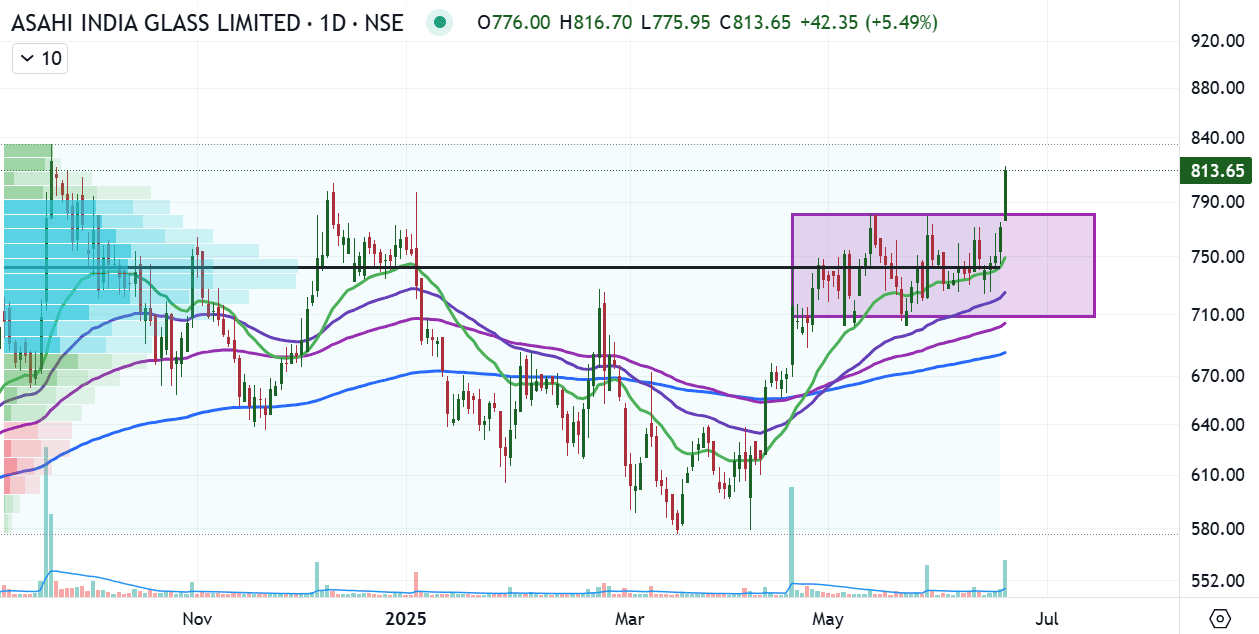1259x634 pixels.
Task: Click the 790.00 price axis label
Action: click(x=1217, y=201)
